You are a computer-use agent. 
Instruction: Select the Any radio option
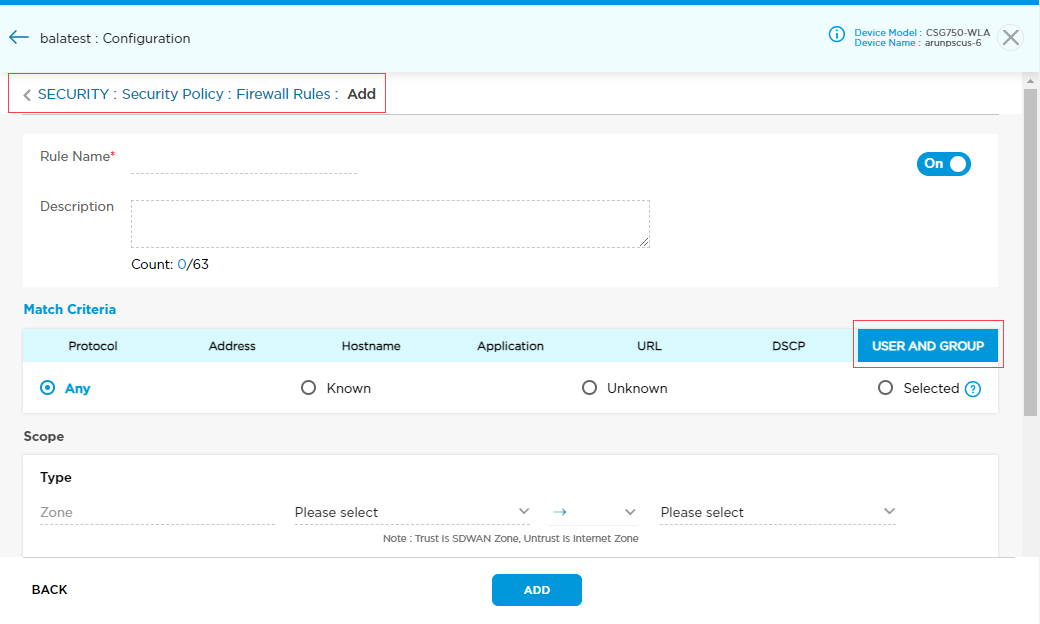47,388
